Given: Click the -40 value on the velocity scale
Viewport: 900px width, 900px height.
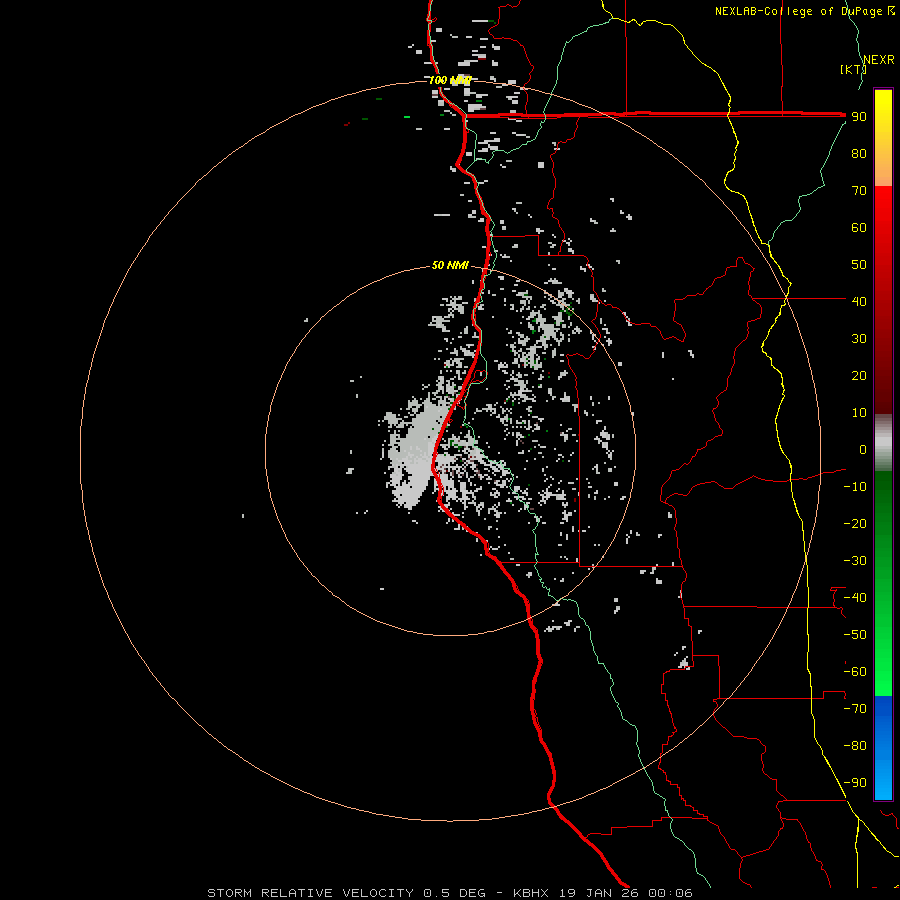Looking at the screenshot, I should [x=855, y=598].
